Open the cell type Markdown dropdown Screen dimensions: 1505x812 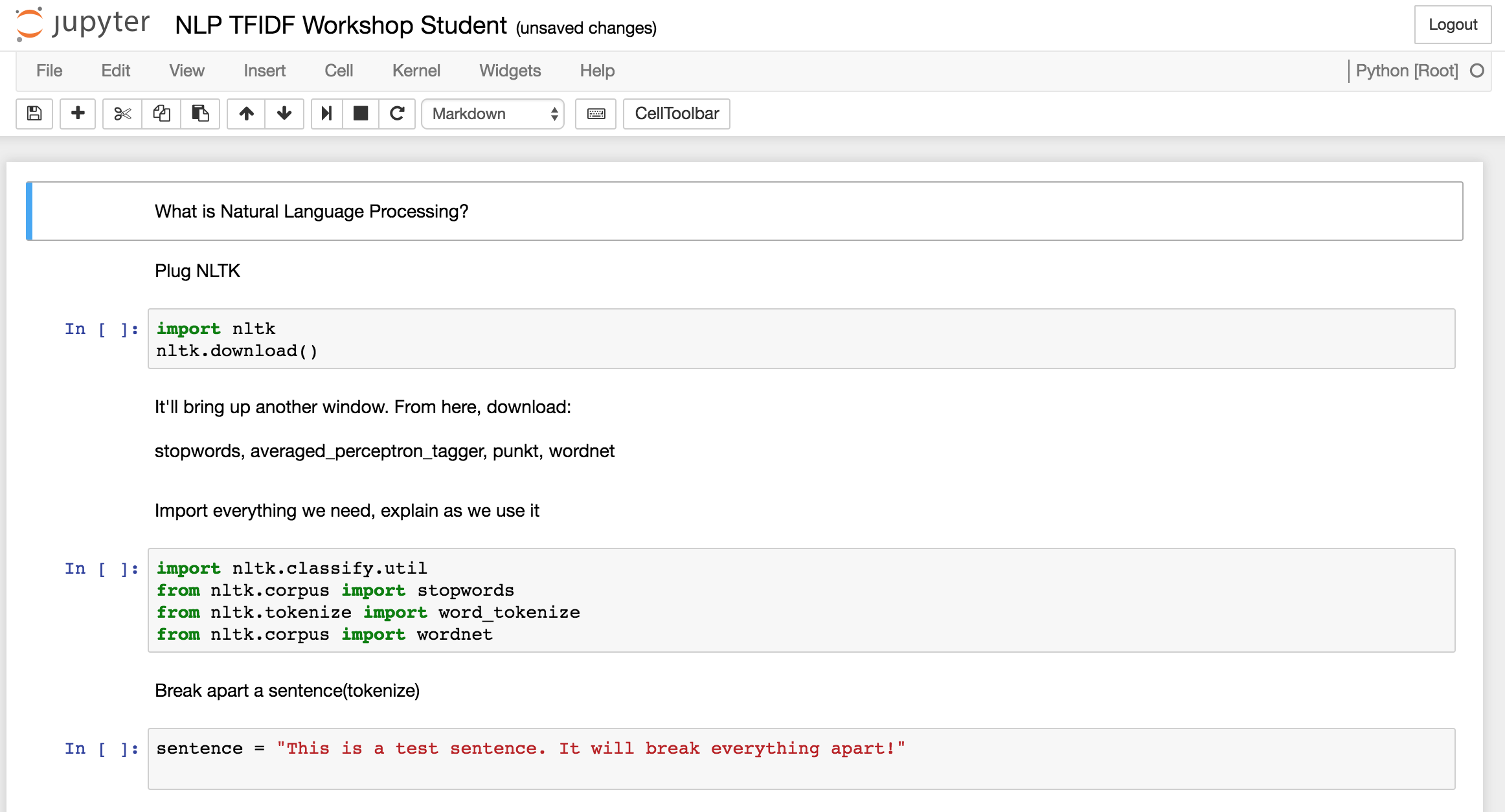pos(493,114)
